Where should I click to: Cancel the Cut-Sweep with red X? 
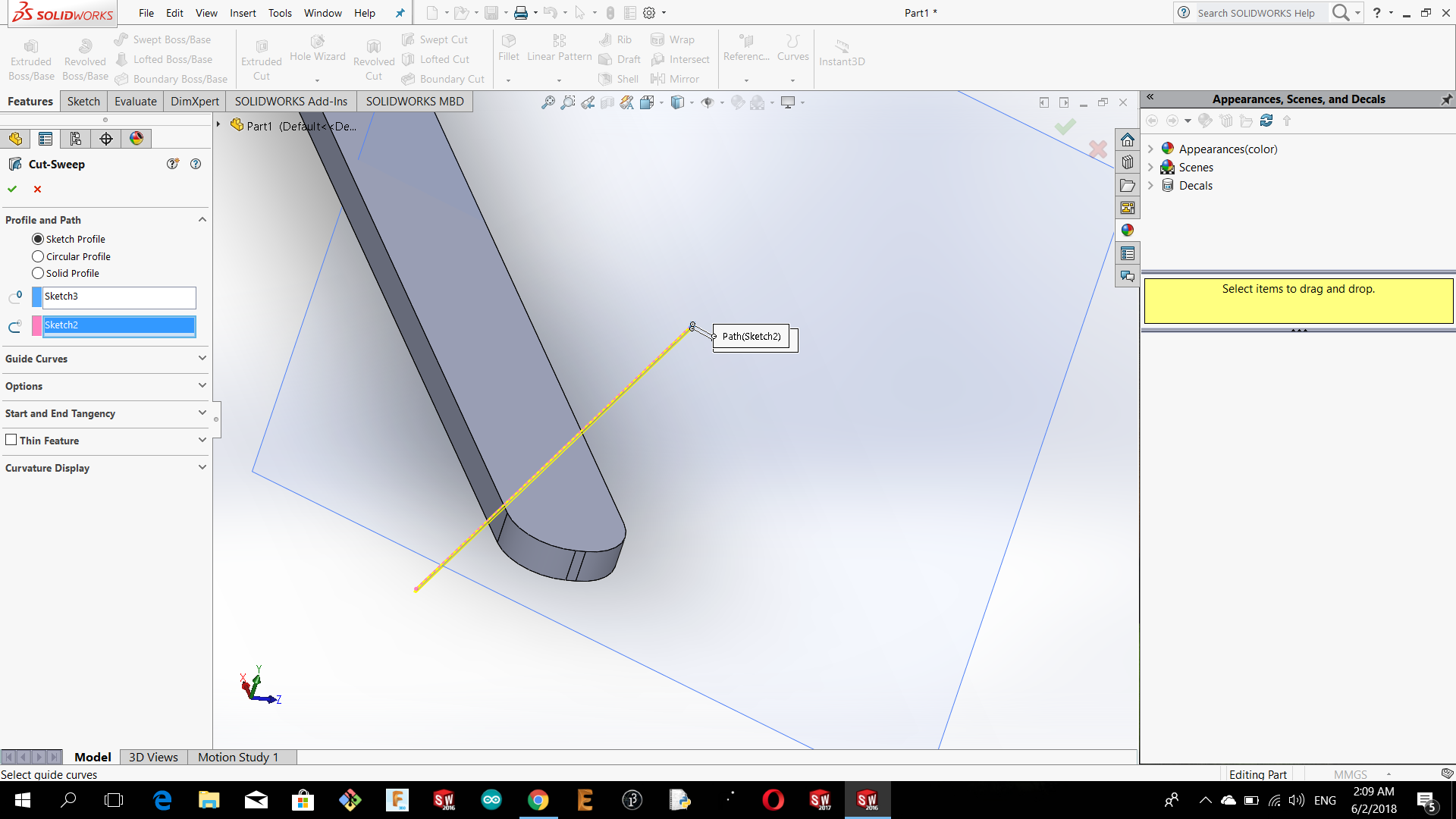pos(37,189)
